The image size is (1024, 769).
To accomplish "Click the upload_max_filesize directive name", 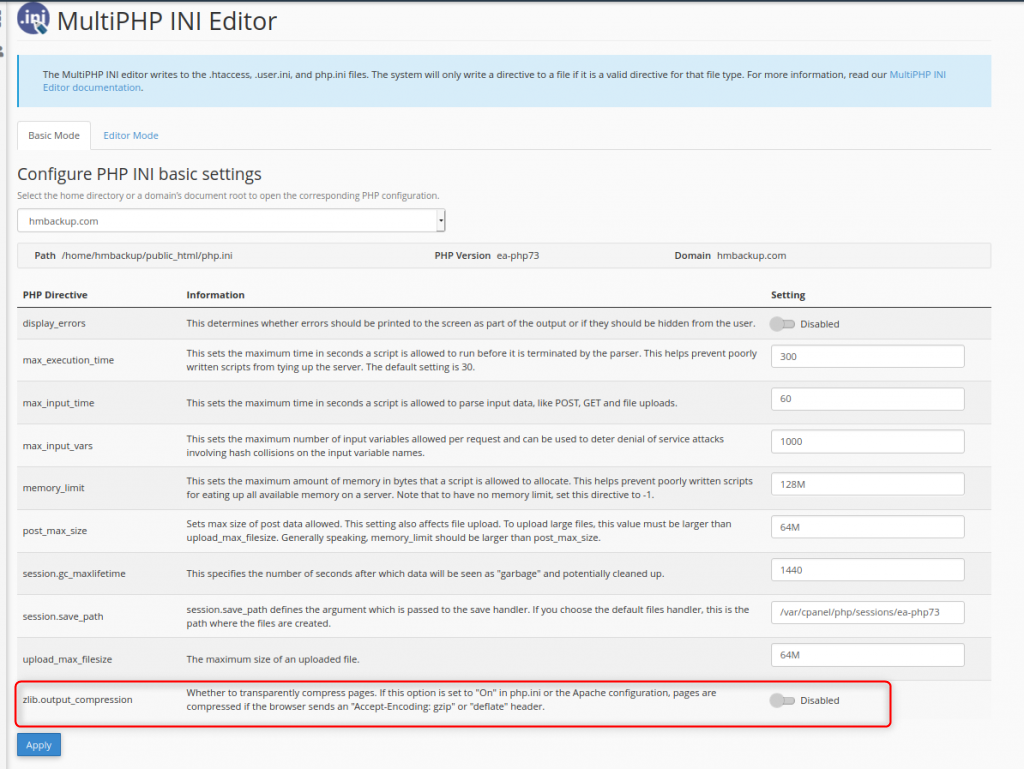I will tap(67, 659).
